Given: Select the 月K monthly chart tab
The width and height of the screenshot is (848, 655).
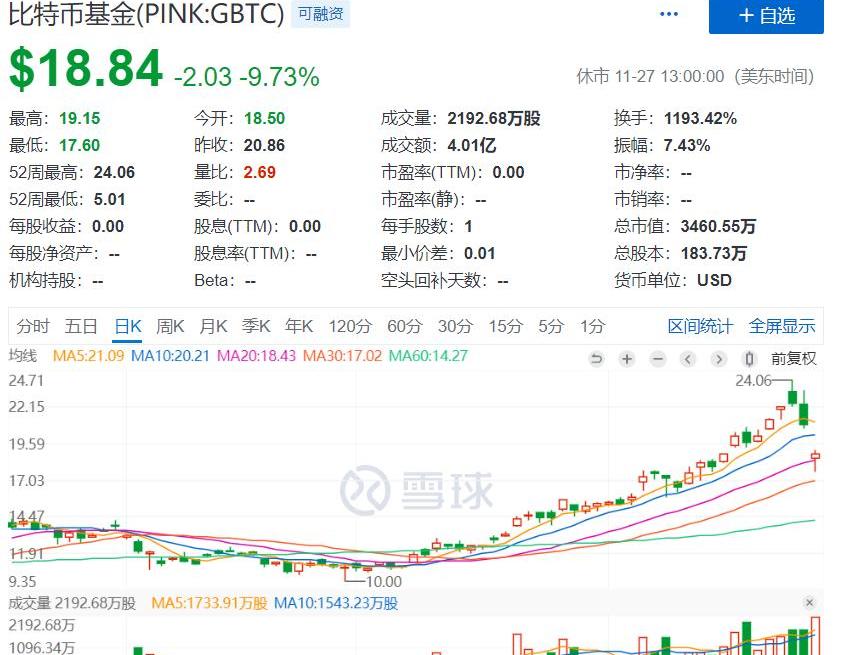Looking at the screenshot, I should point(213,326).
